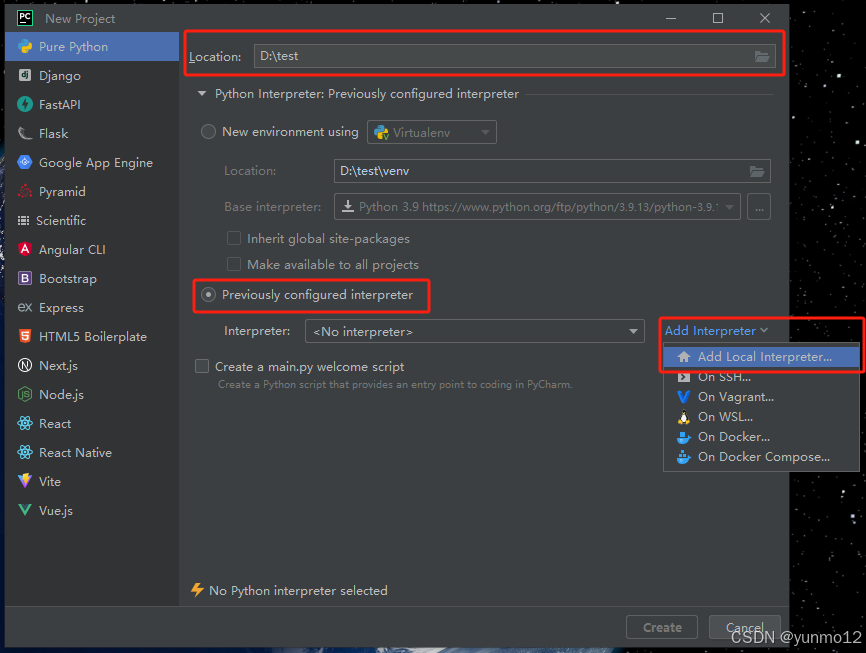The height and width of the screenshot is (653, 866).
Task: Click the folder browse icon in project Location field
Action: [762, 56]
